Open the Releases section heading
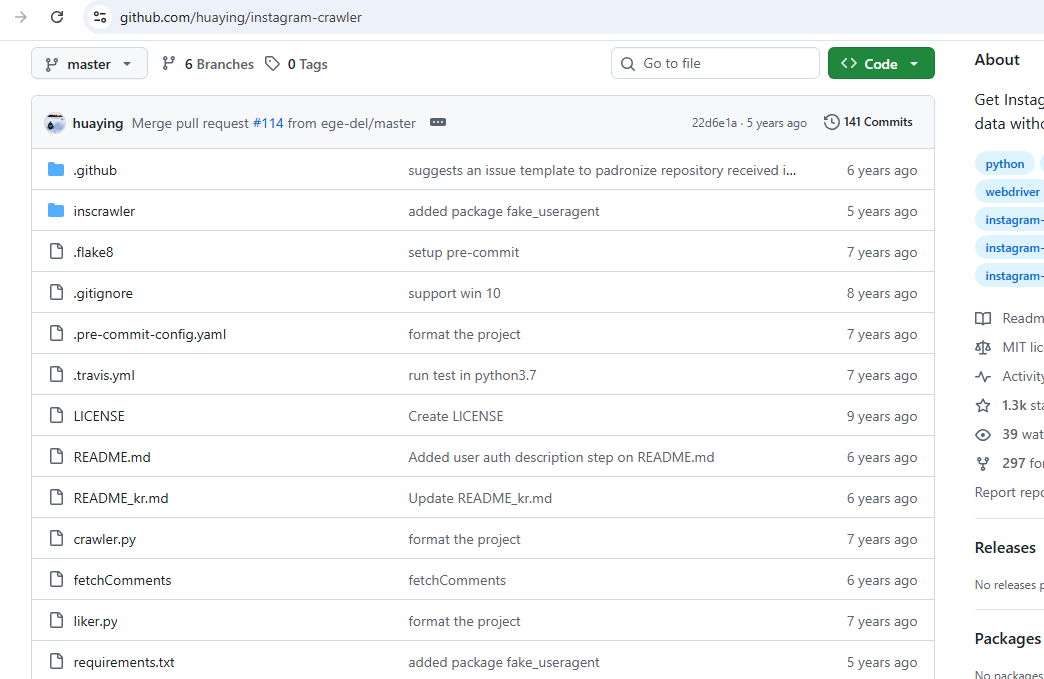 pyautogui.click(x=1005, y=547)
